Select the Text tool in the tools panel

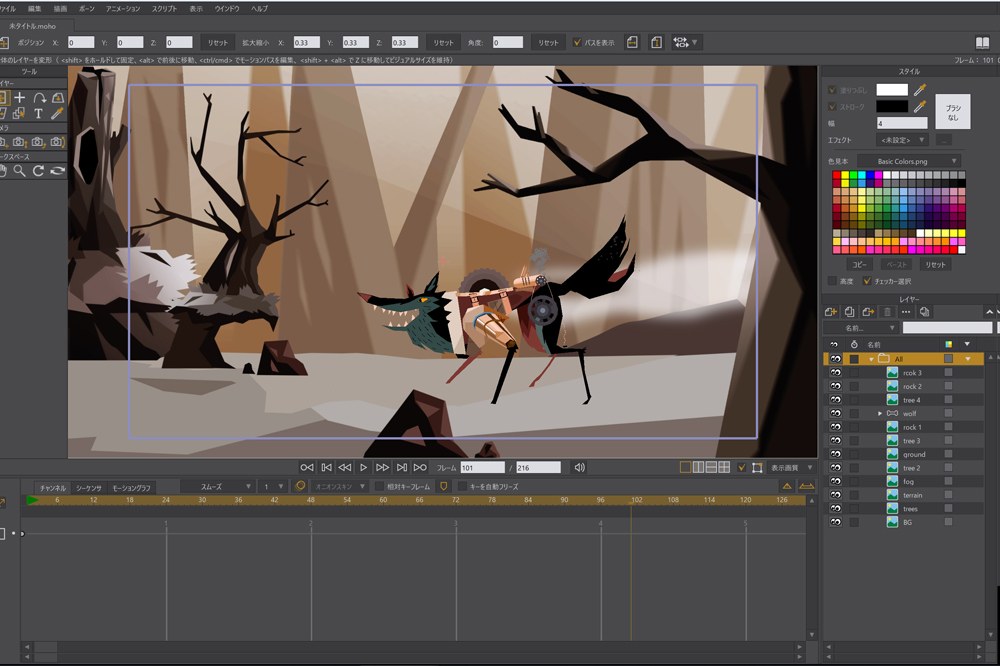coord(39,114)
